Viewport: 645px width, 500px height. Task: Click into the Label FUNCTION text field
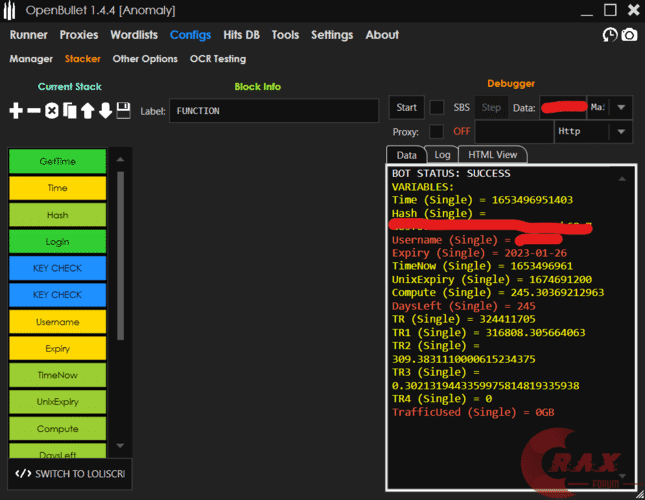click(x=273, y=111)
